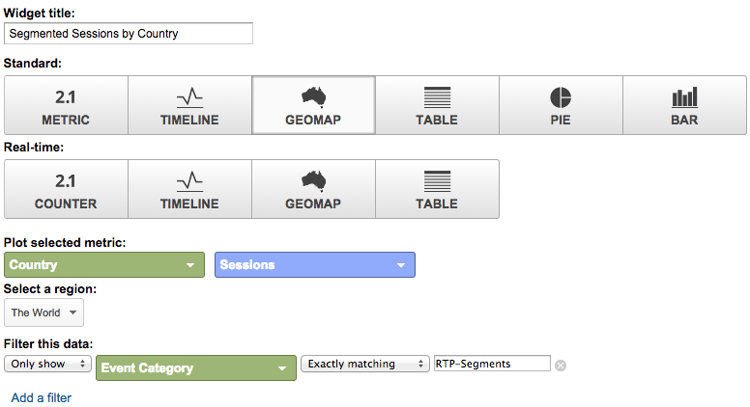Expand The World region selector

44,313
